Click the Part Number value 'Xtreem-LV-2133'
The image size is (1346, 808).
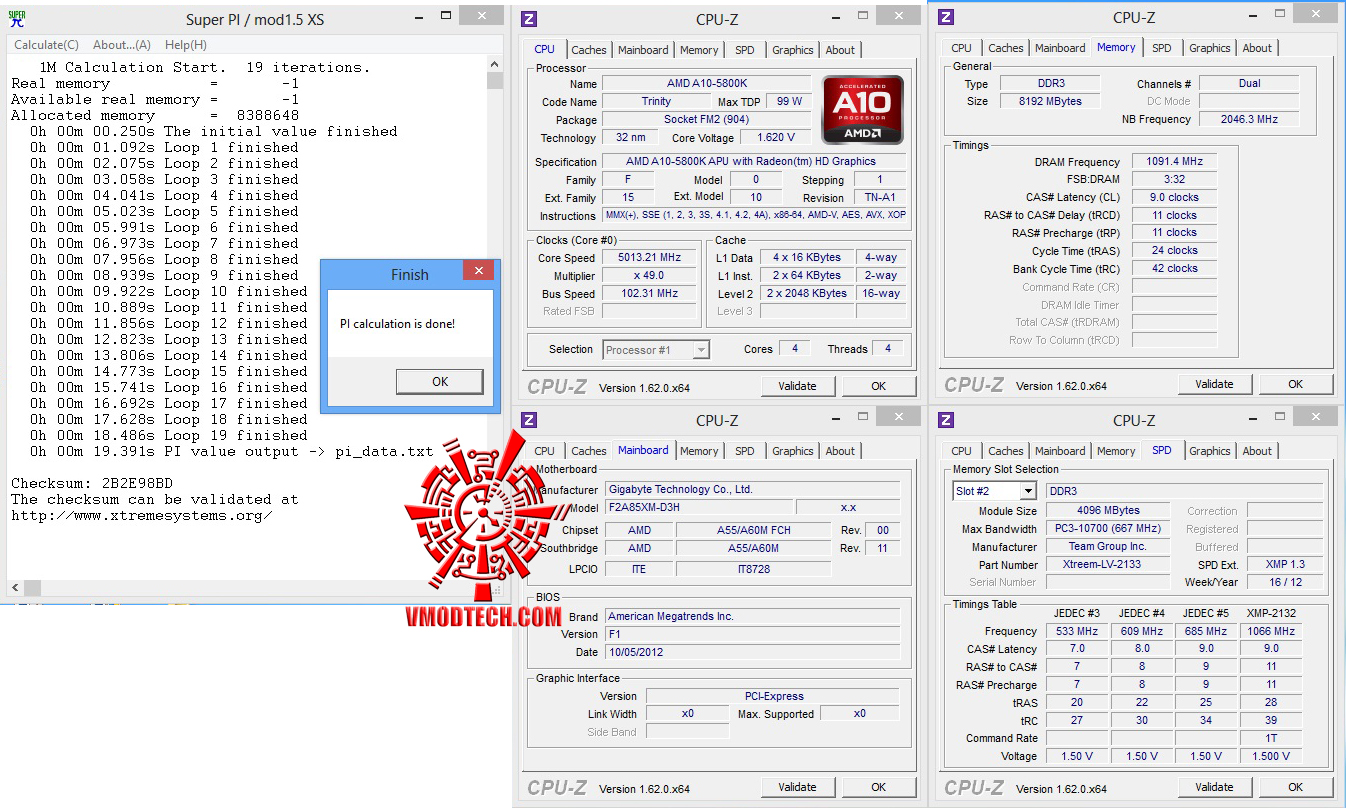pos(1106,564)
